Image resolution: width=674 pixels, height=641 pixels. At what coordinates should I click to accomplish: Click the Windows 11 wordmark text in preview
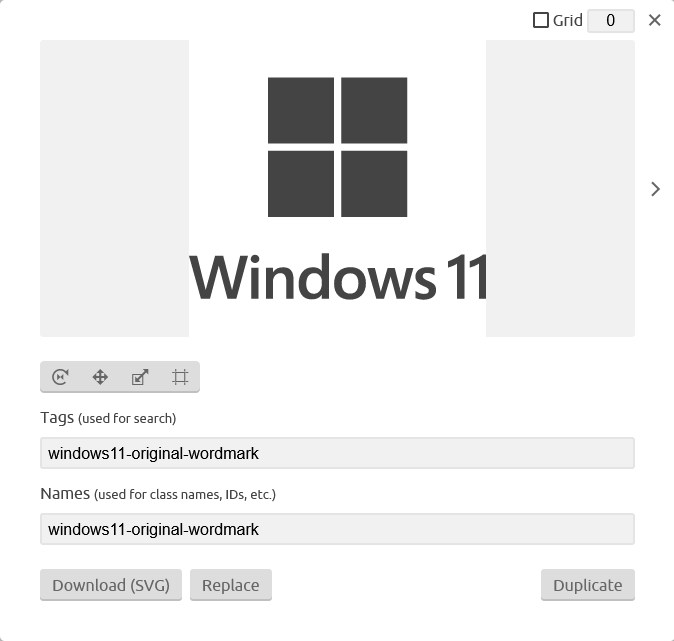pos(339,277)
